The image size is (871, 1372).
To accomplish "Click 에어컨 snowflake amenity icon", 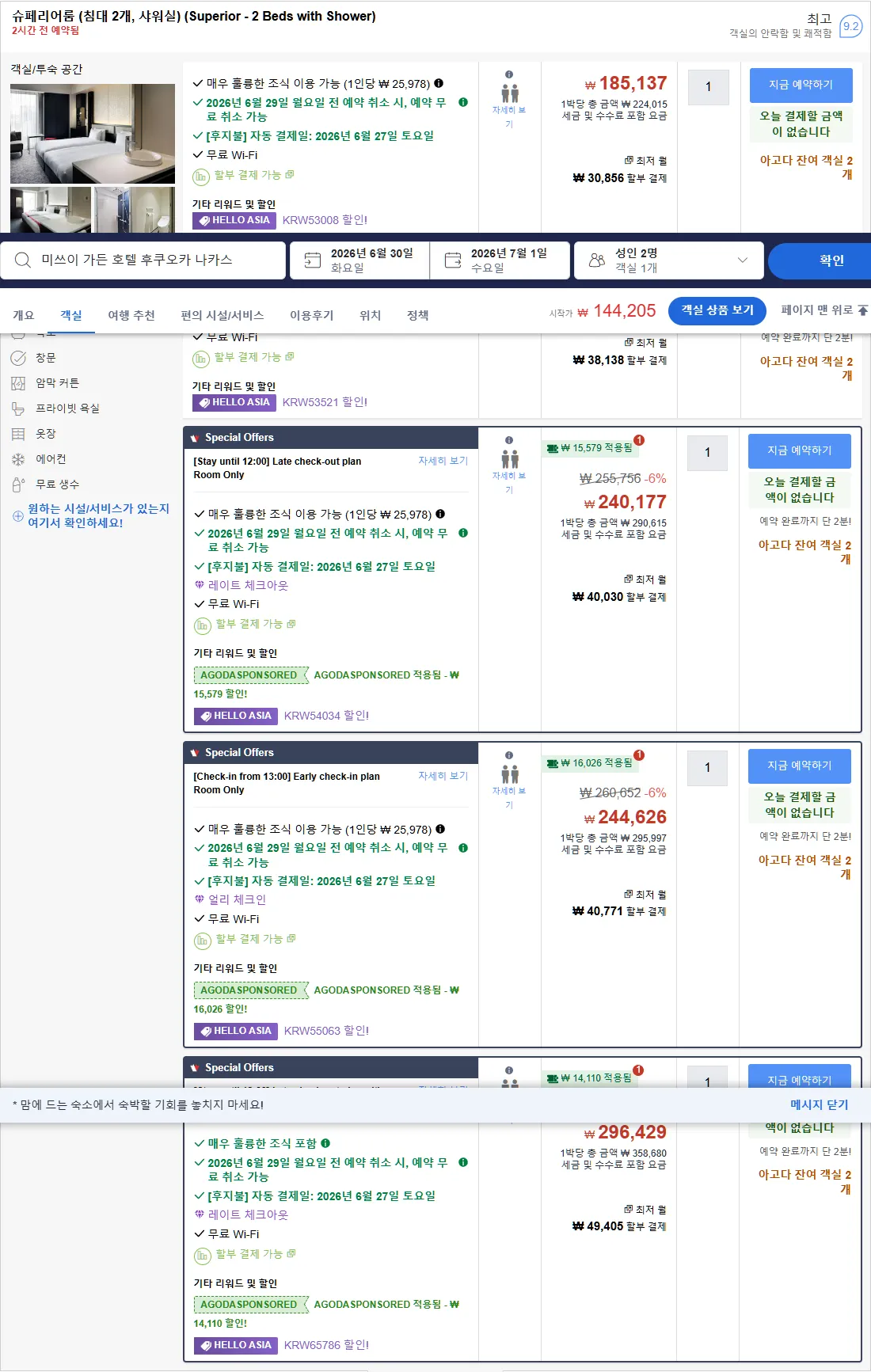I will click(18, 459).
